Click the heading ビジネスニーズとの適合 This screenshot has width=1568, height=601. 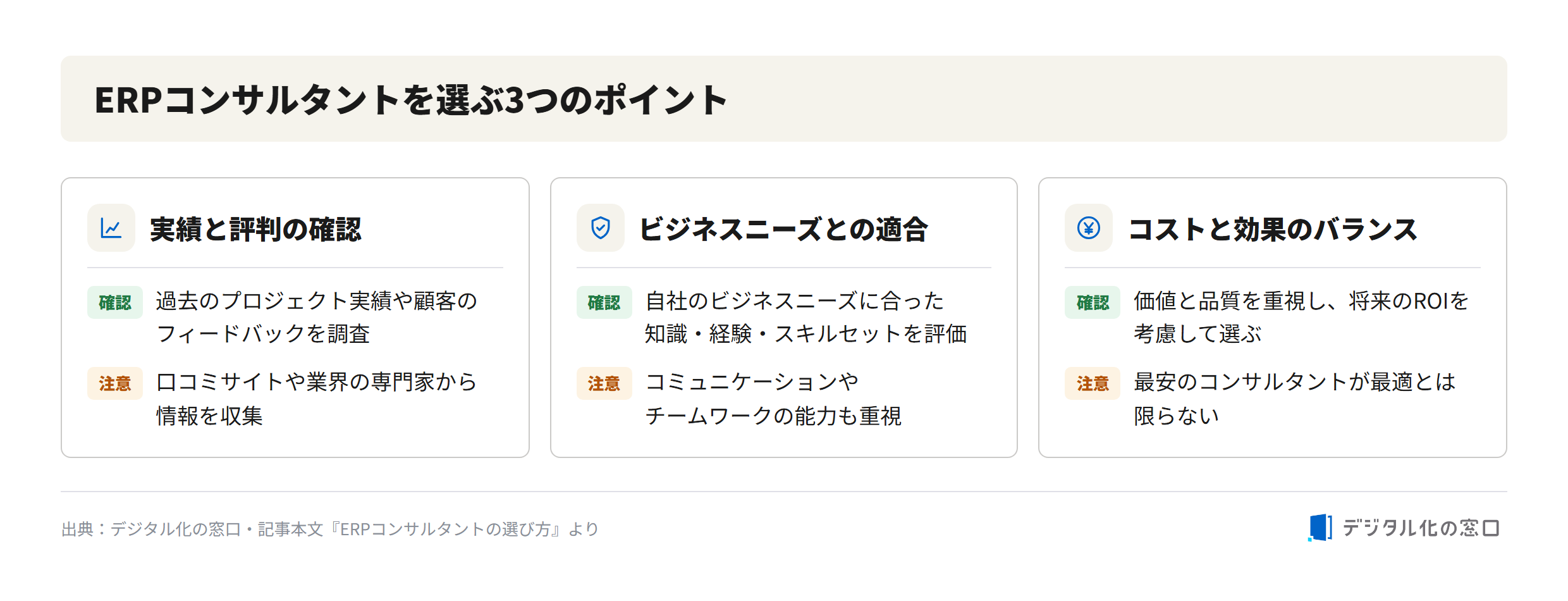(x=783, y=229)
